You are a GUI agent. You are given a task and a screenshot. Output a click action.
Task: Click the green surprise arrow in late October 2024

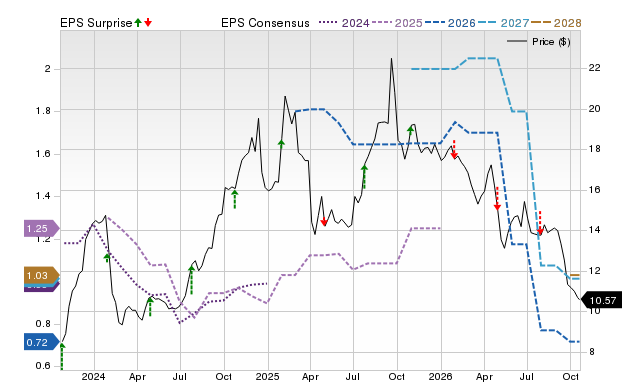click(234, 199)
